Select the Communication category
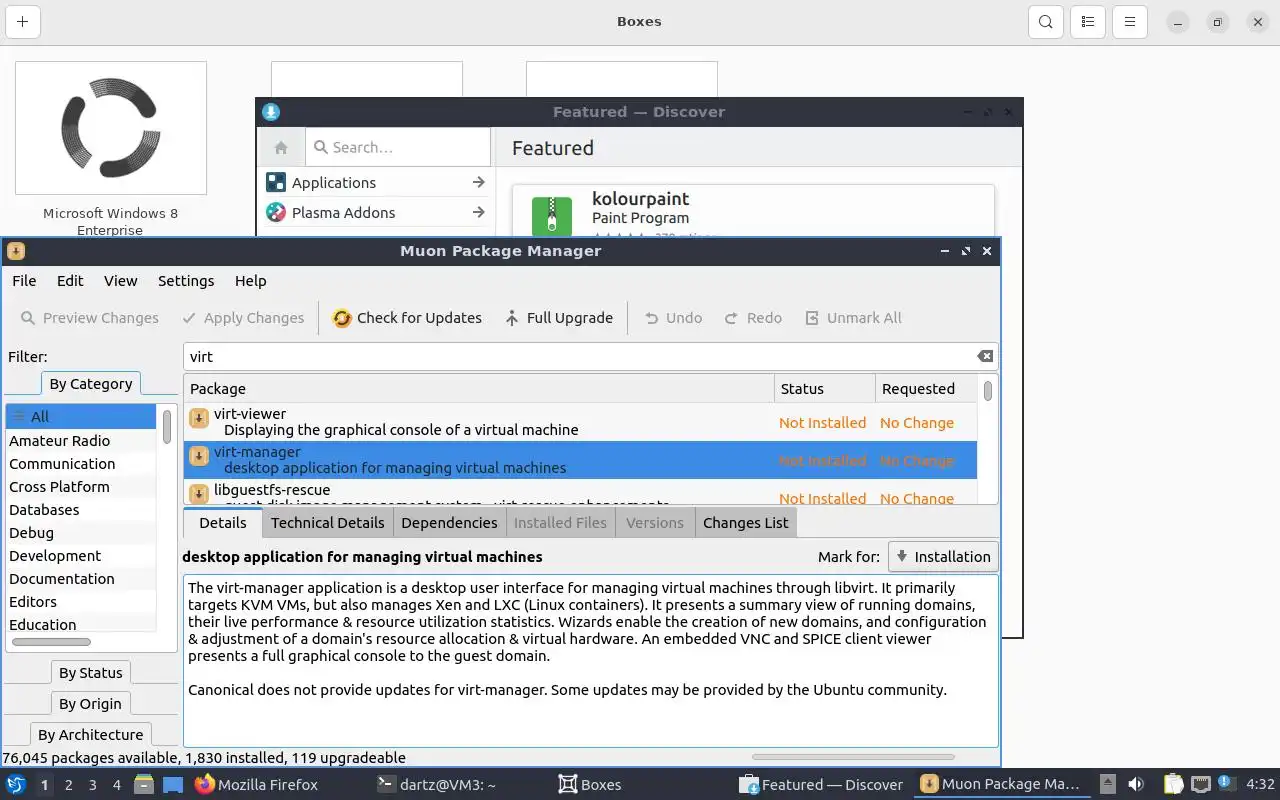 [x=81, y=464]
